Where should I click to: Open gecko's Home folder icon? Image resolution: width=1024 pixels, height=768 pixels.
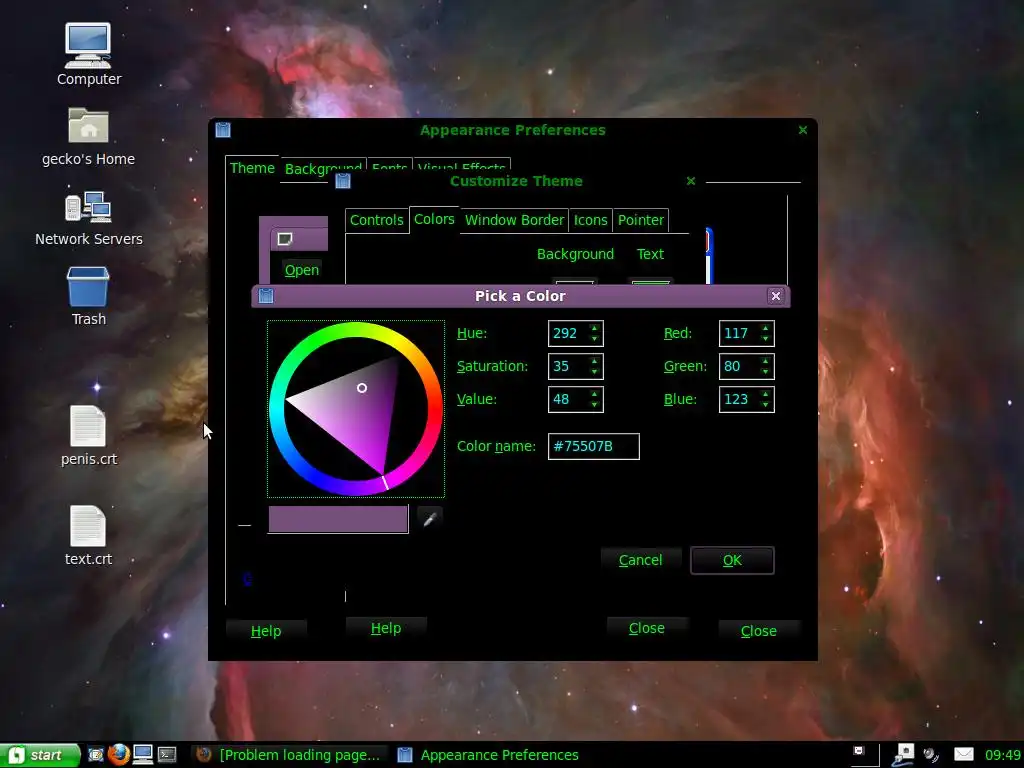click(x=88, y=125)
